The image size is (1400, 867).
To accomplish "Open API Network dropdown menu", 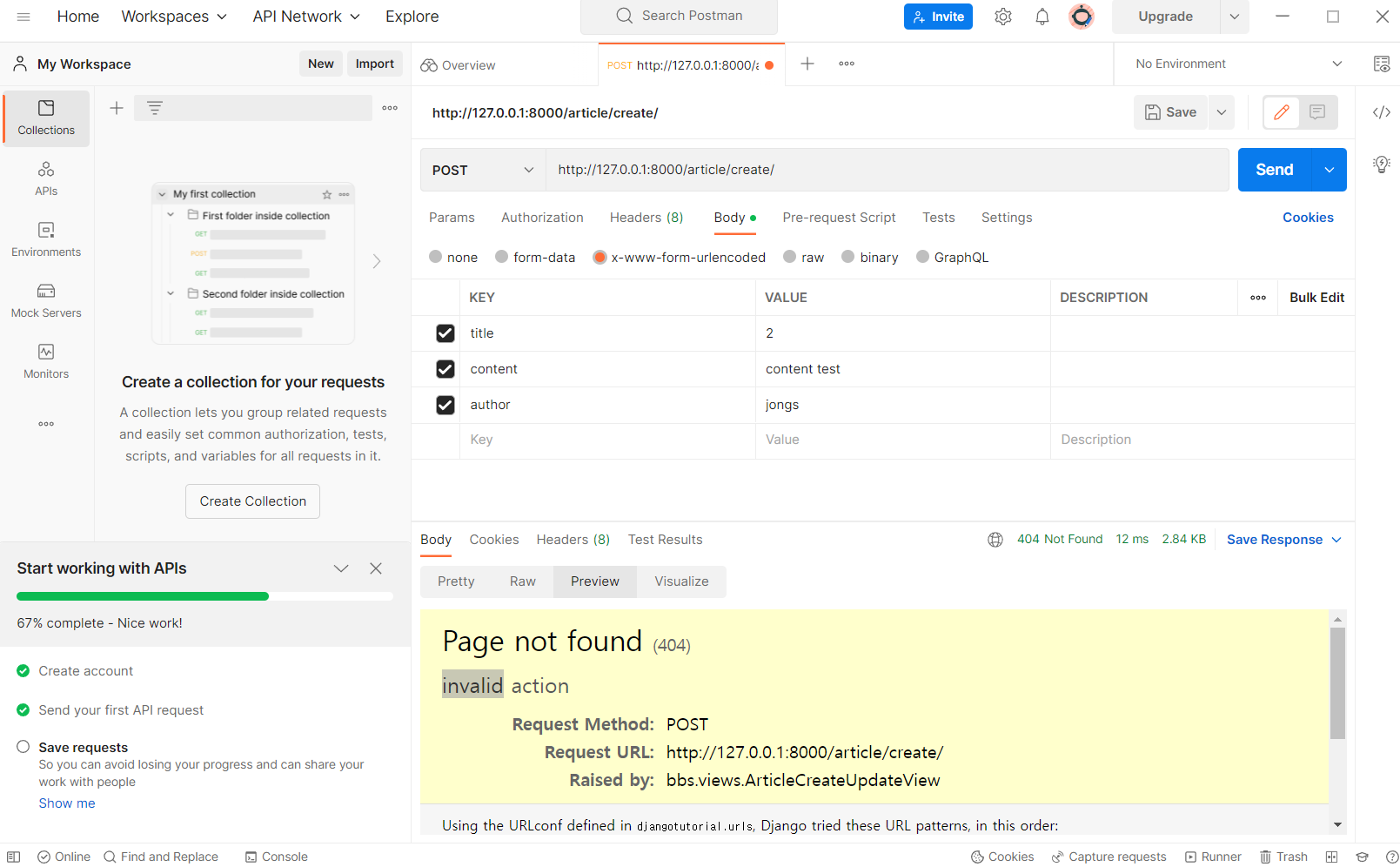I will point(306,17).
